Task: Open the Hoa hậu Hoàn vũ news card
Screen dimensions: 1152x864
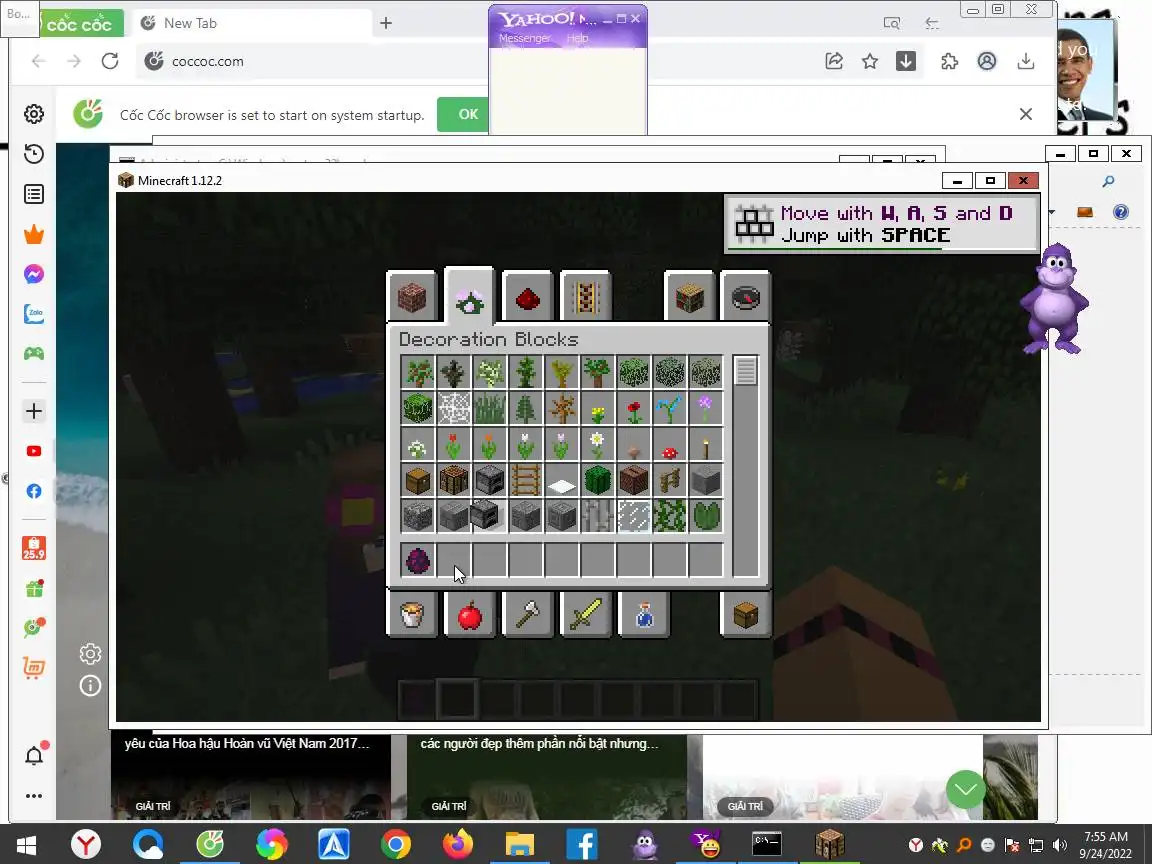Action: (x=251, y=776)
